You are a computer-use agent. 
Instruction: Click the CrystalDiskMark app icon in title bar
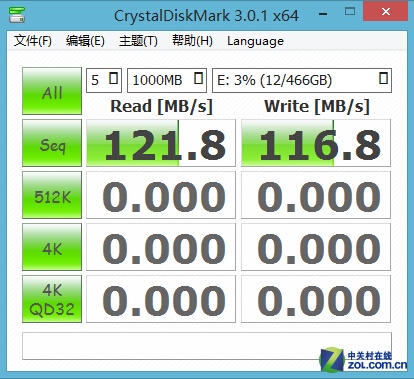pos(17,15)
